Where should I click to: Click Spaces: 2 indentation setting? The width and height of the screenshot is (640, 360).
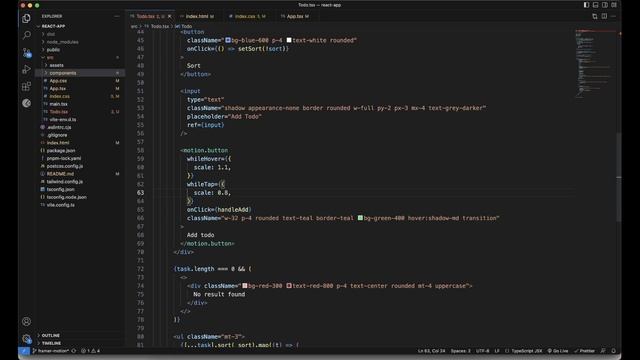pyautogui.click(x=460, y=351)
